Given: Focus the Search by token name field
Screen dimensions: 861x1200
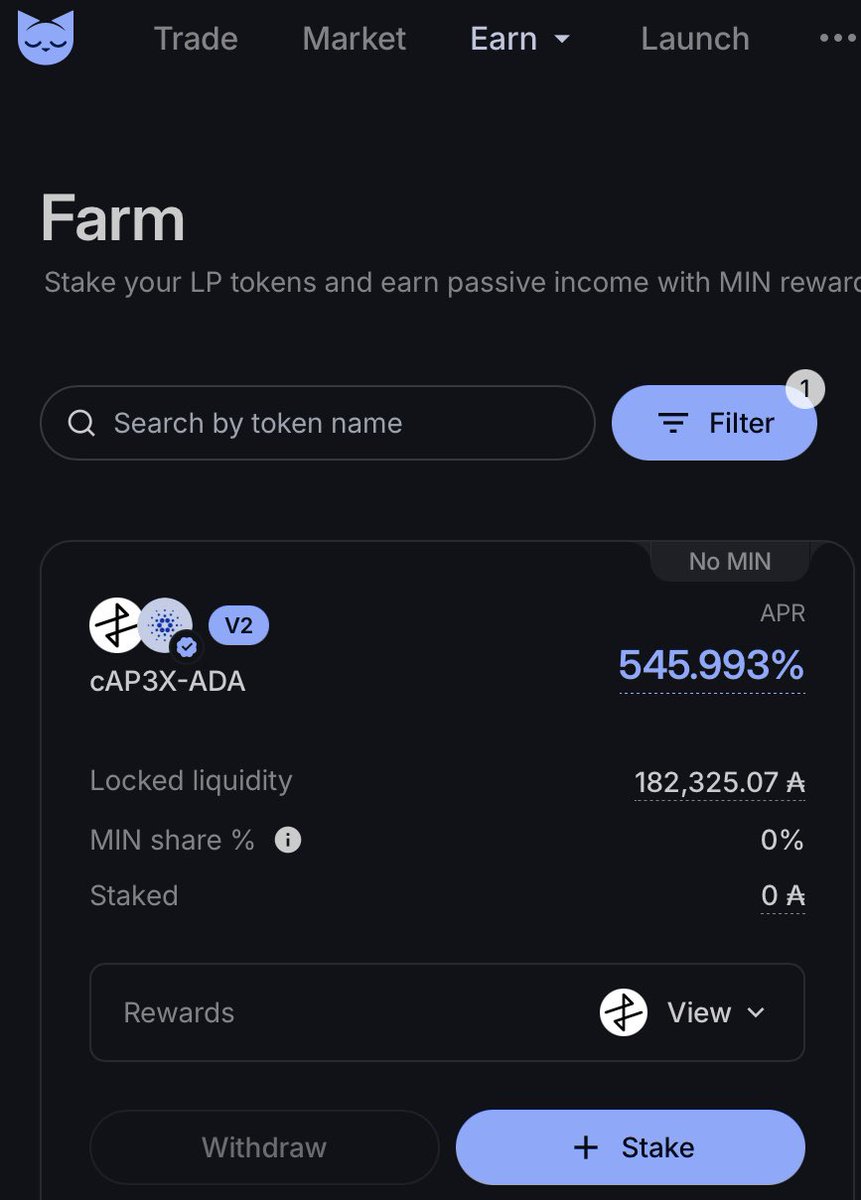Looking at the screenshot, I should click(317, 423).
